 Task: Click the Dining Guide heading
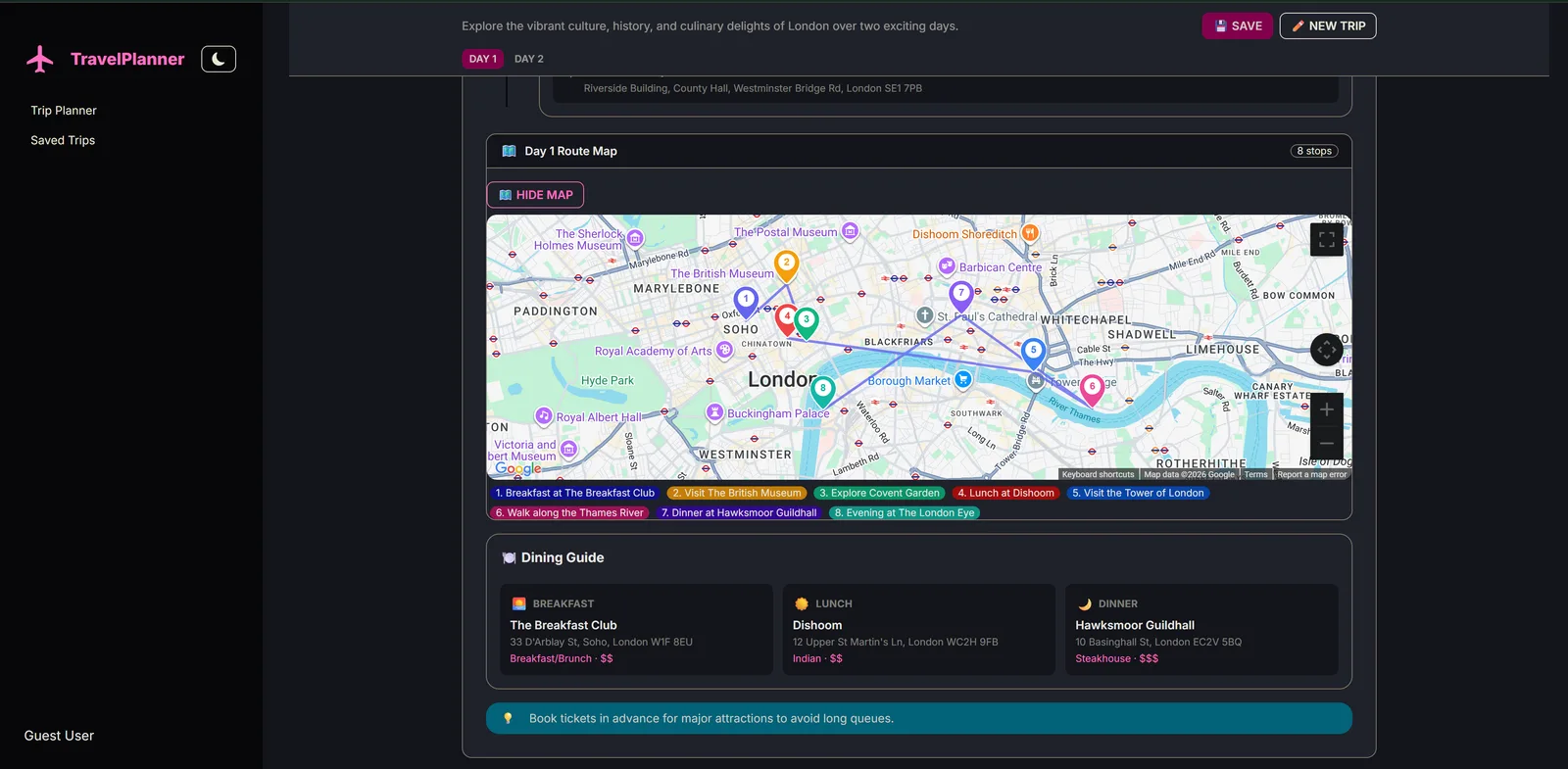point(563,557)
